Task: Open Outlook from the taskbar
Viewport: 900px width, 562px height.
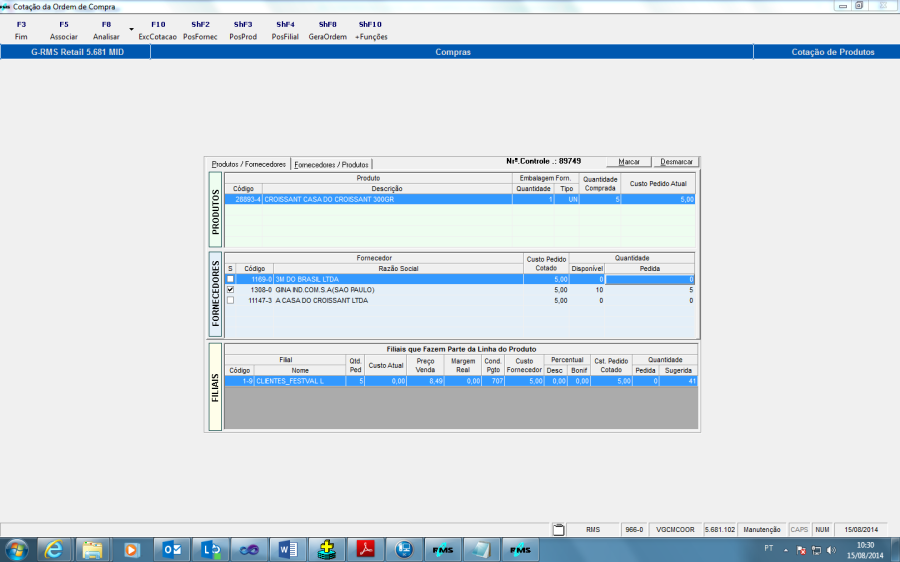Action: click(x=172, y=550)
